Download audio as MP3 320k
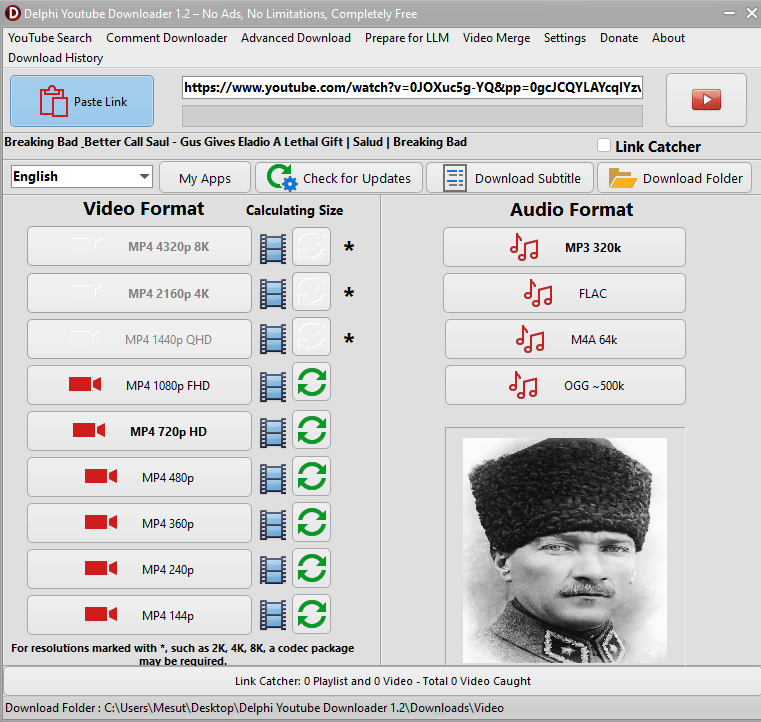Screen dimensions: 761x722 (x=564, y=247)
